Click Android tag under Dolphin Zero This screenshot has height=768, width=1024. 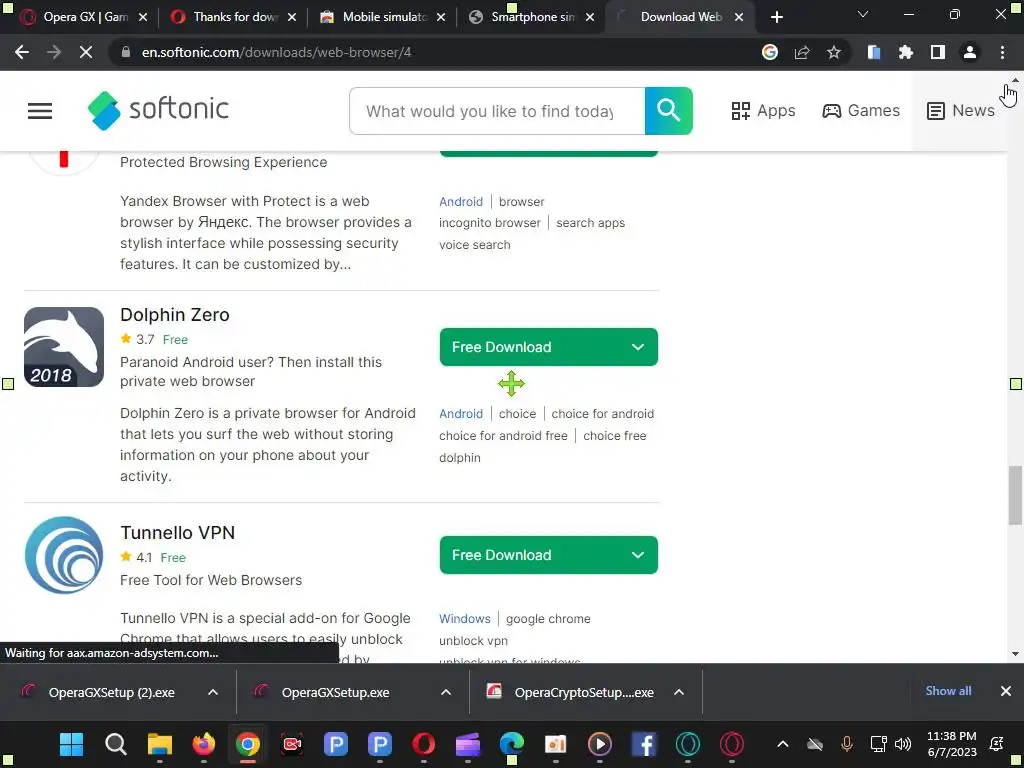(461, 414)
